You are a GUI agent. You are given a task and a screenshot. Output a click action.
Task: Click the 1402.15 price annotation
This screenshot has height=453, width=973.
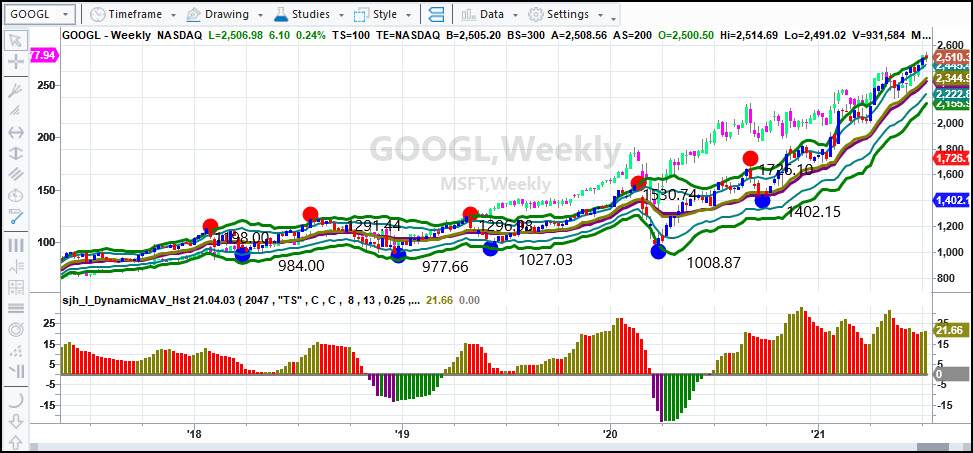814,212
